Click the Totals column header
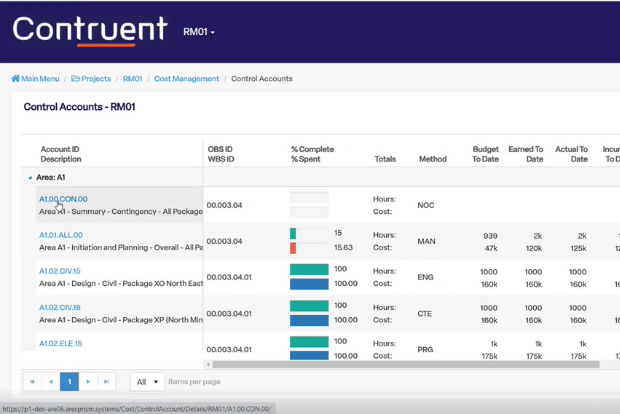Image resolution: width=620 pixels, height=414 pixels. 385,159
